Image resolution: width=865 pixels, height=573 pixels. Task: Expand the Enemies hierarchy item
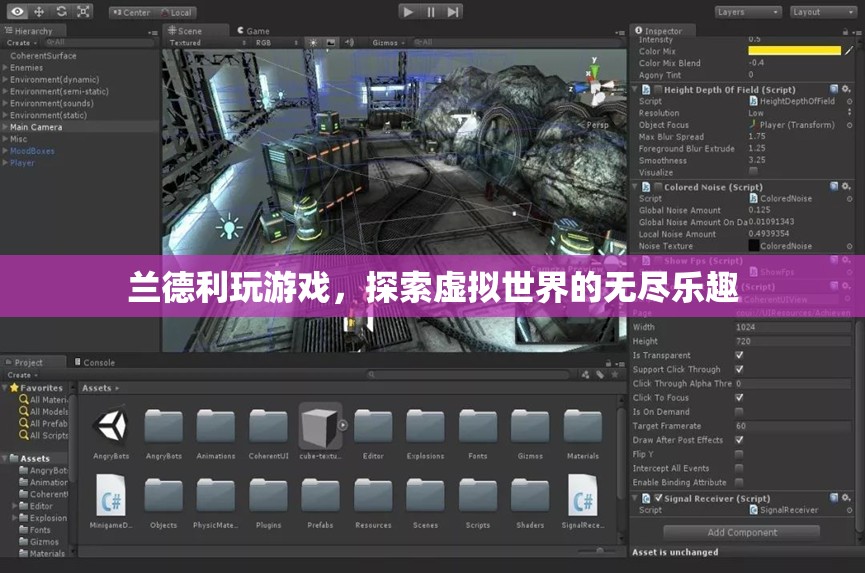[x=5, y=67]
